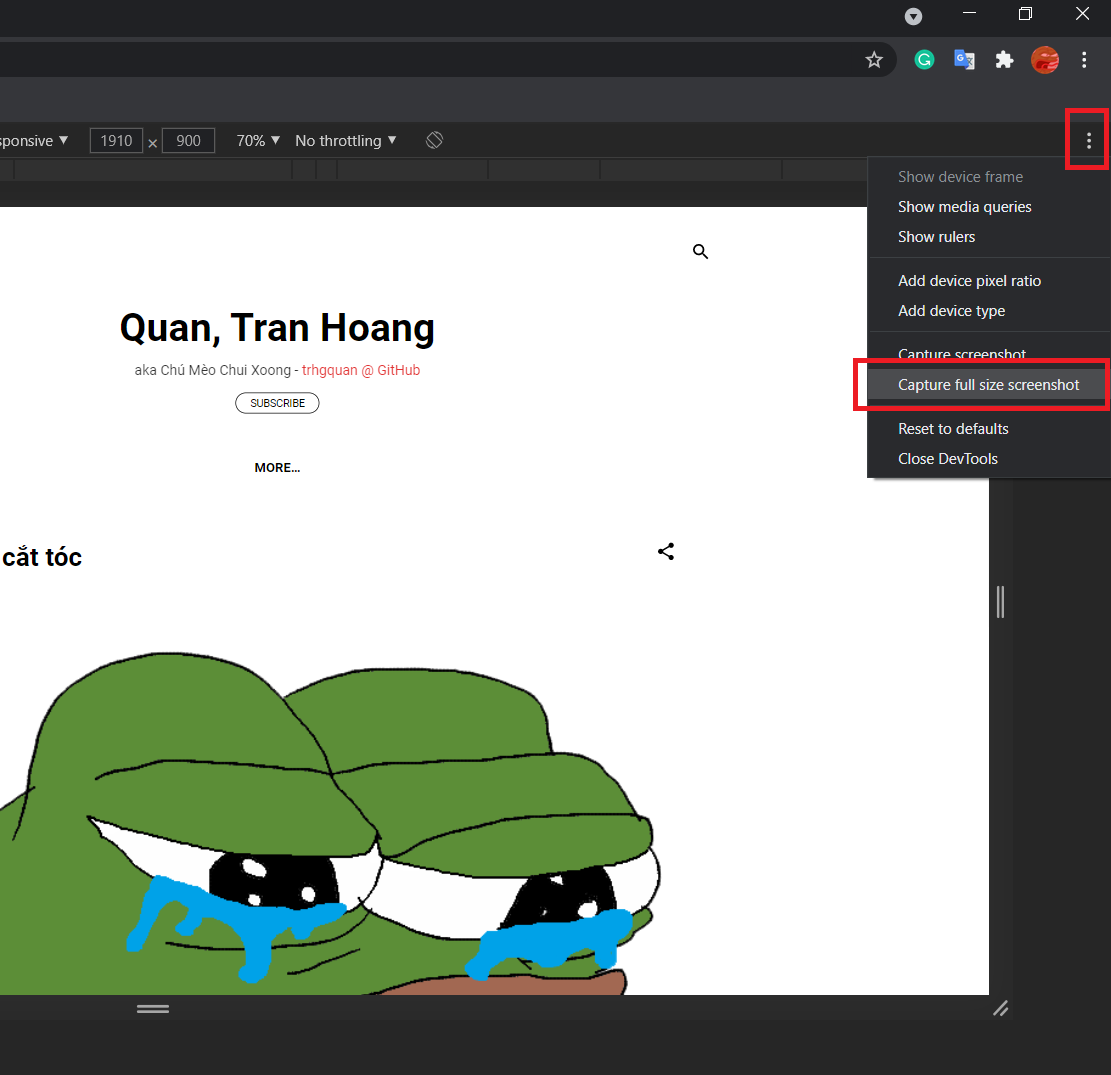1111x1075 pixels.
Task: Rotate the device viewport orientation
Action: pyautogui.click(x=434, y=140)
